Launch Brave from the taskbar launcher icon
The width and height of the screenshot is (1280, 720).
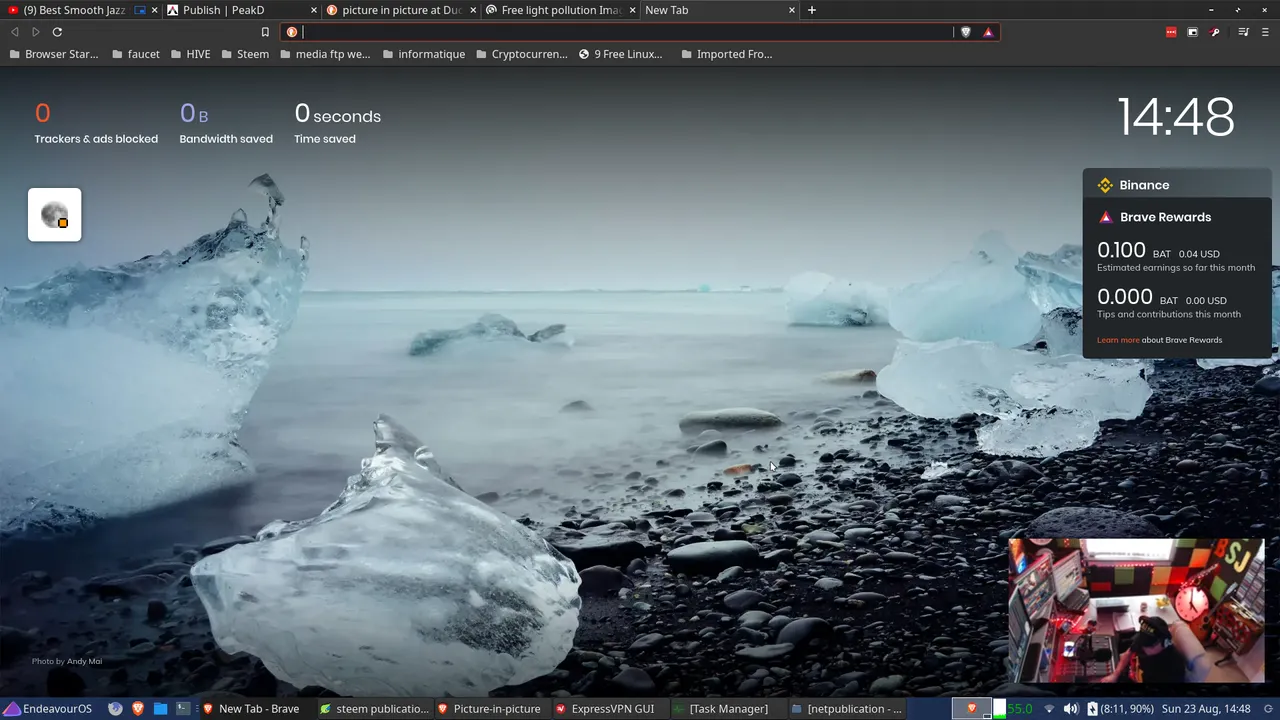(x=138, y=709)
